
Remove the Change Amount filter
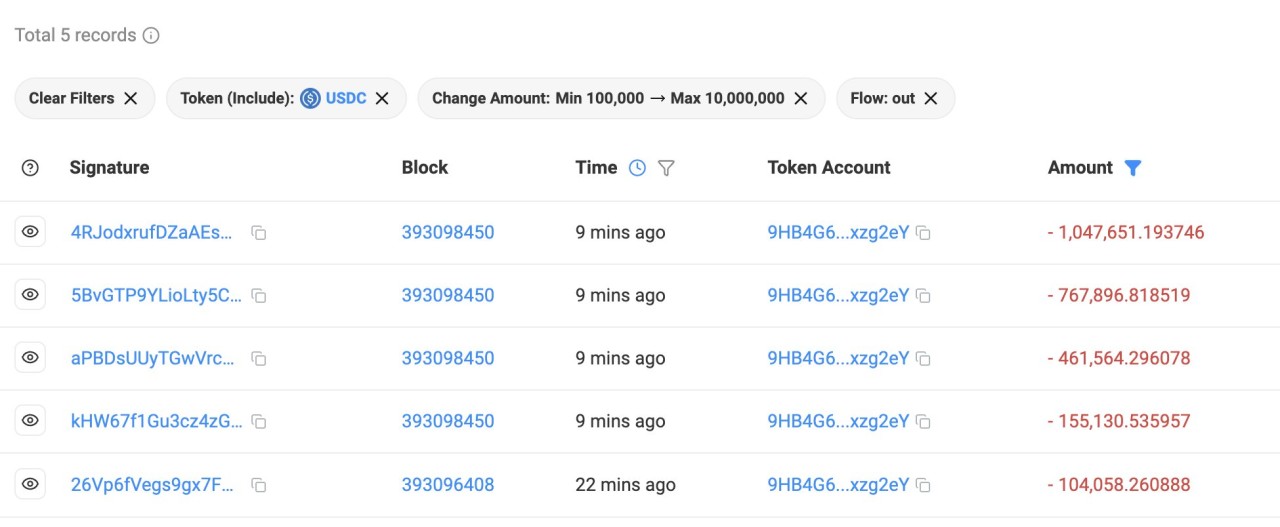[x=801, y=99]
